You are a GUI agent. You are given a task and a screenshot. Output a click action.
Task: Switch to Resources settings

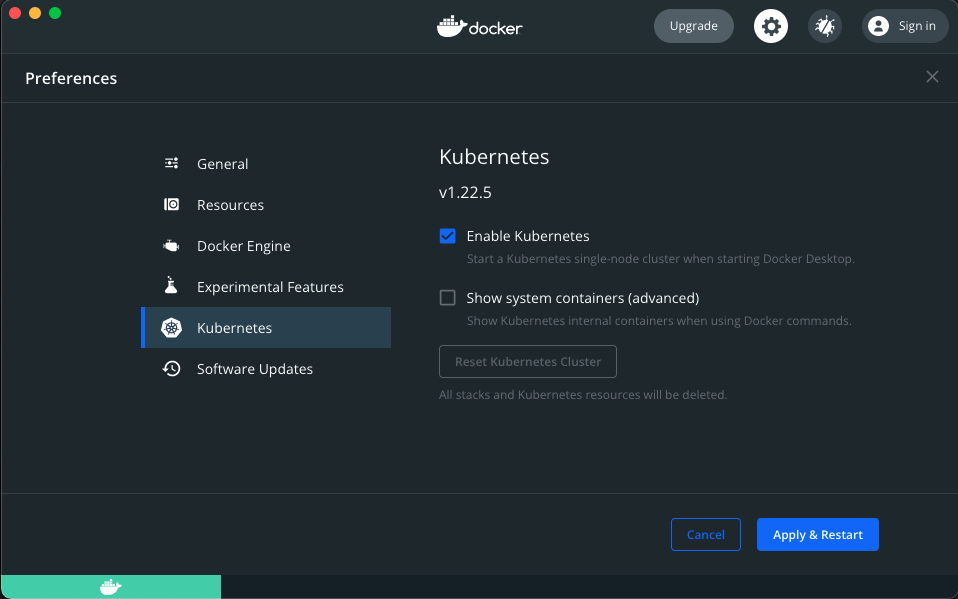[x=266, y=205]
